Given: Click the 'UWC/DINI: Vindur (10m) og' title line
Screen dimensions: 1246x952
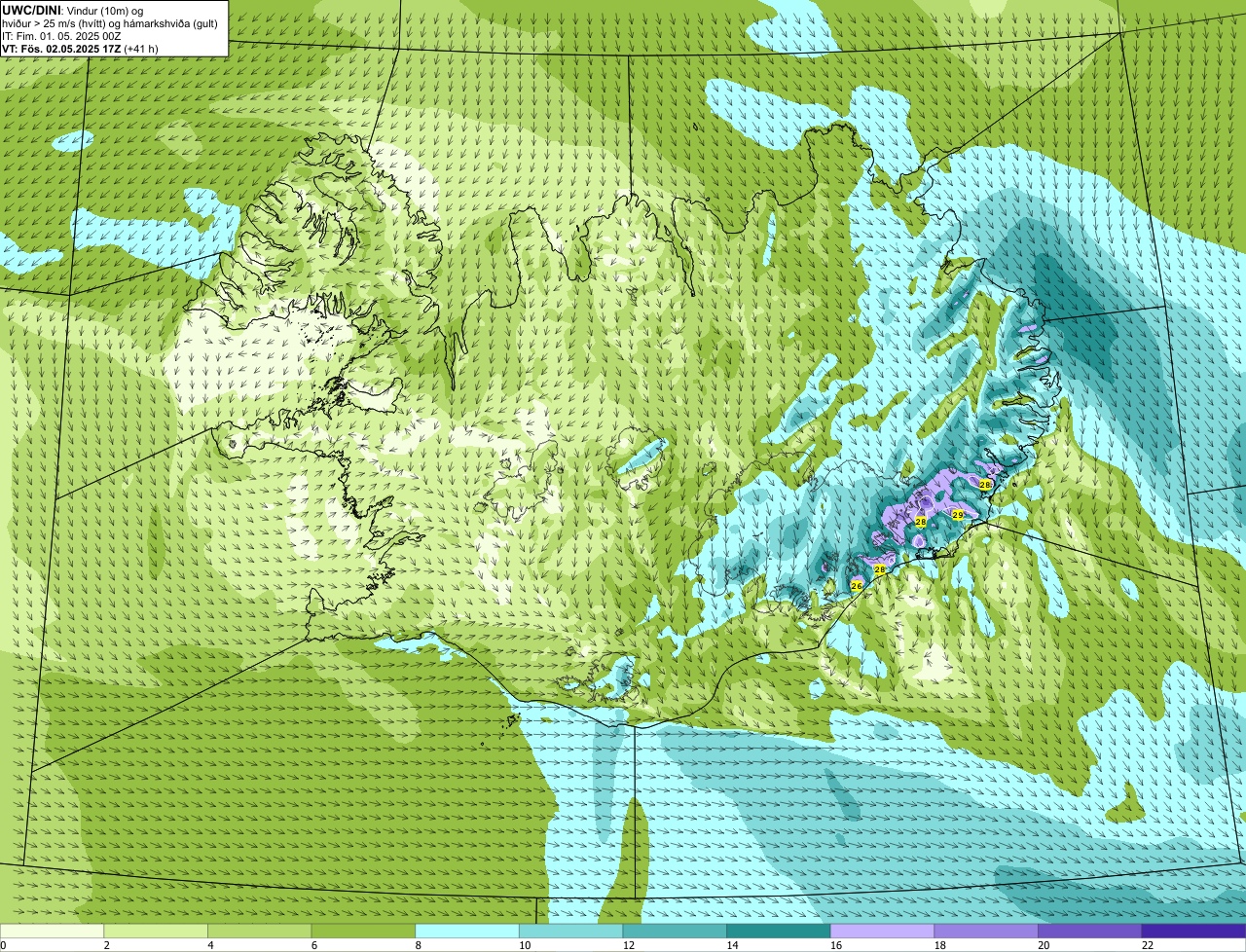Looking at the screenshot, I should coord(72,10).
